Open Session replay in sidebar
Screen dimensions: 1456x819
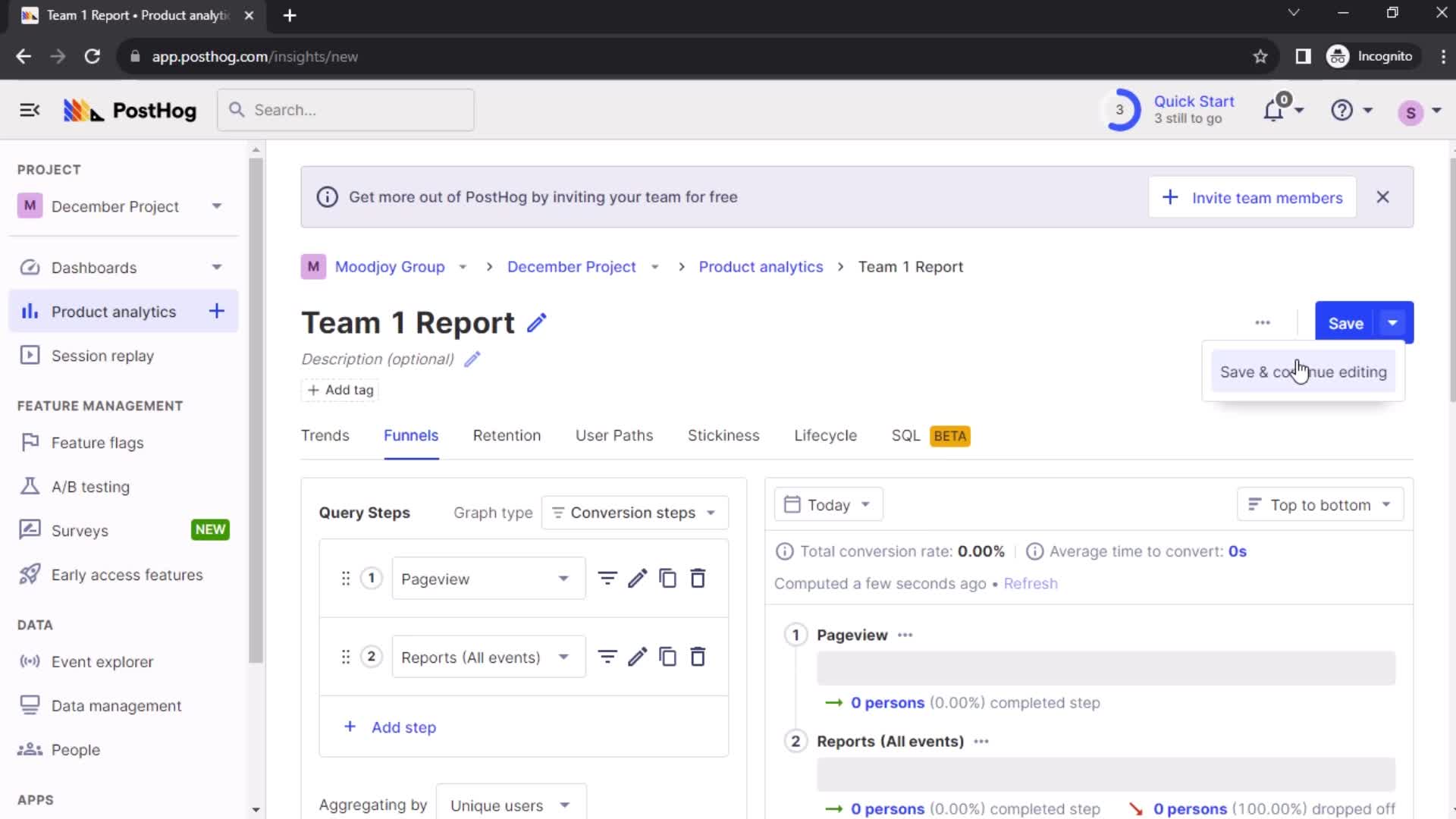(x=124, y=356)
